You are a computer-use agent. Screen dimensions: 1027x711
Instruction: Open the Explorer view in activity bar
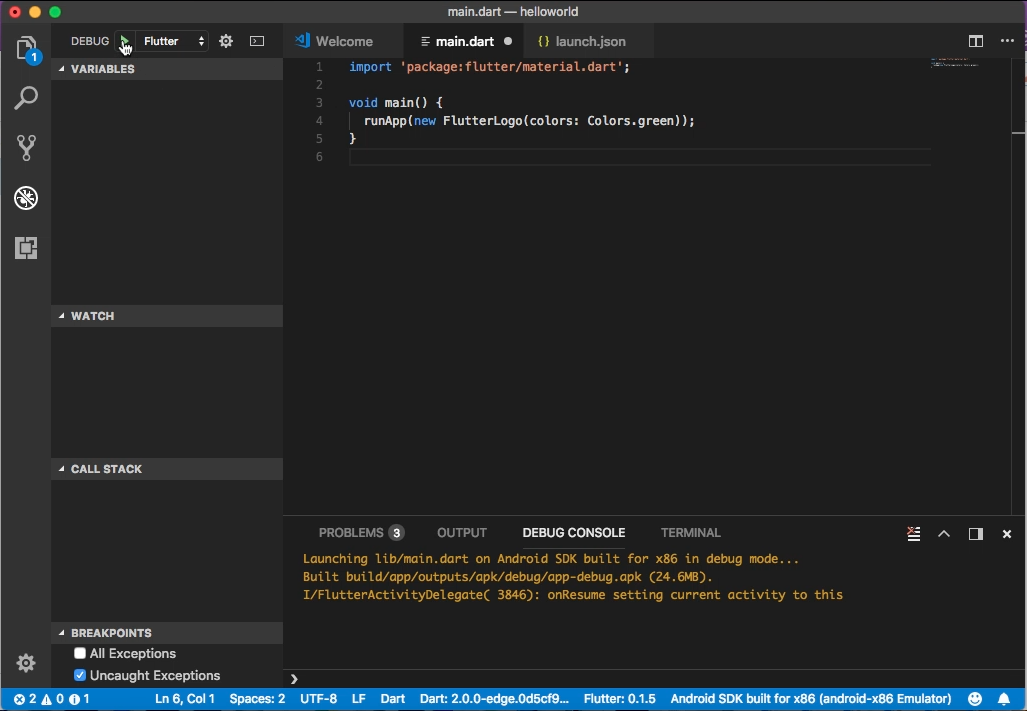(26, 48)
